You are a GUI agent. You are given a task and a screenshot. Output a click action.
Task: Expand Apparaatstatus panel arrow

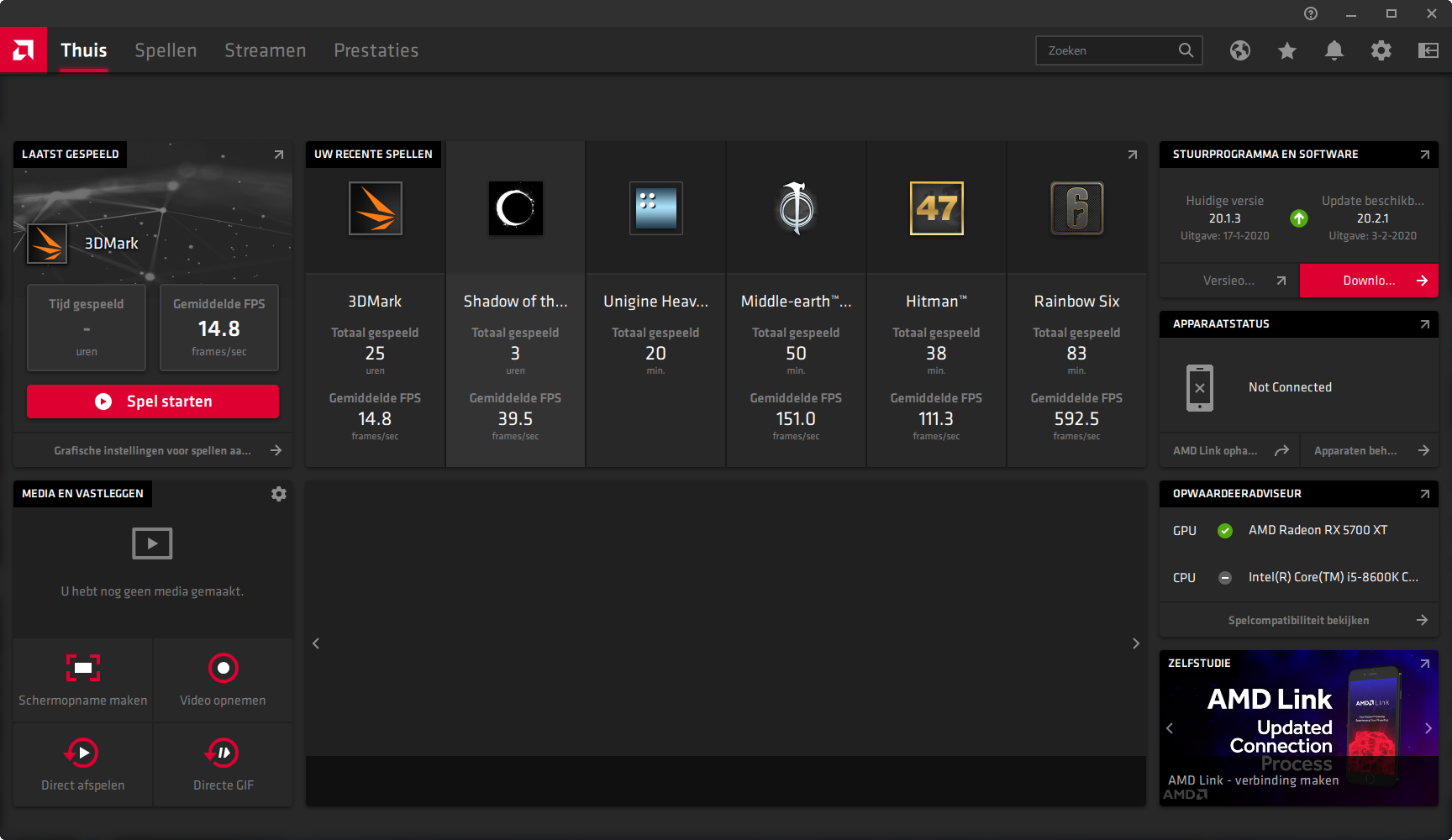point(1425,324)
